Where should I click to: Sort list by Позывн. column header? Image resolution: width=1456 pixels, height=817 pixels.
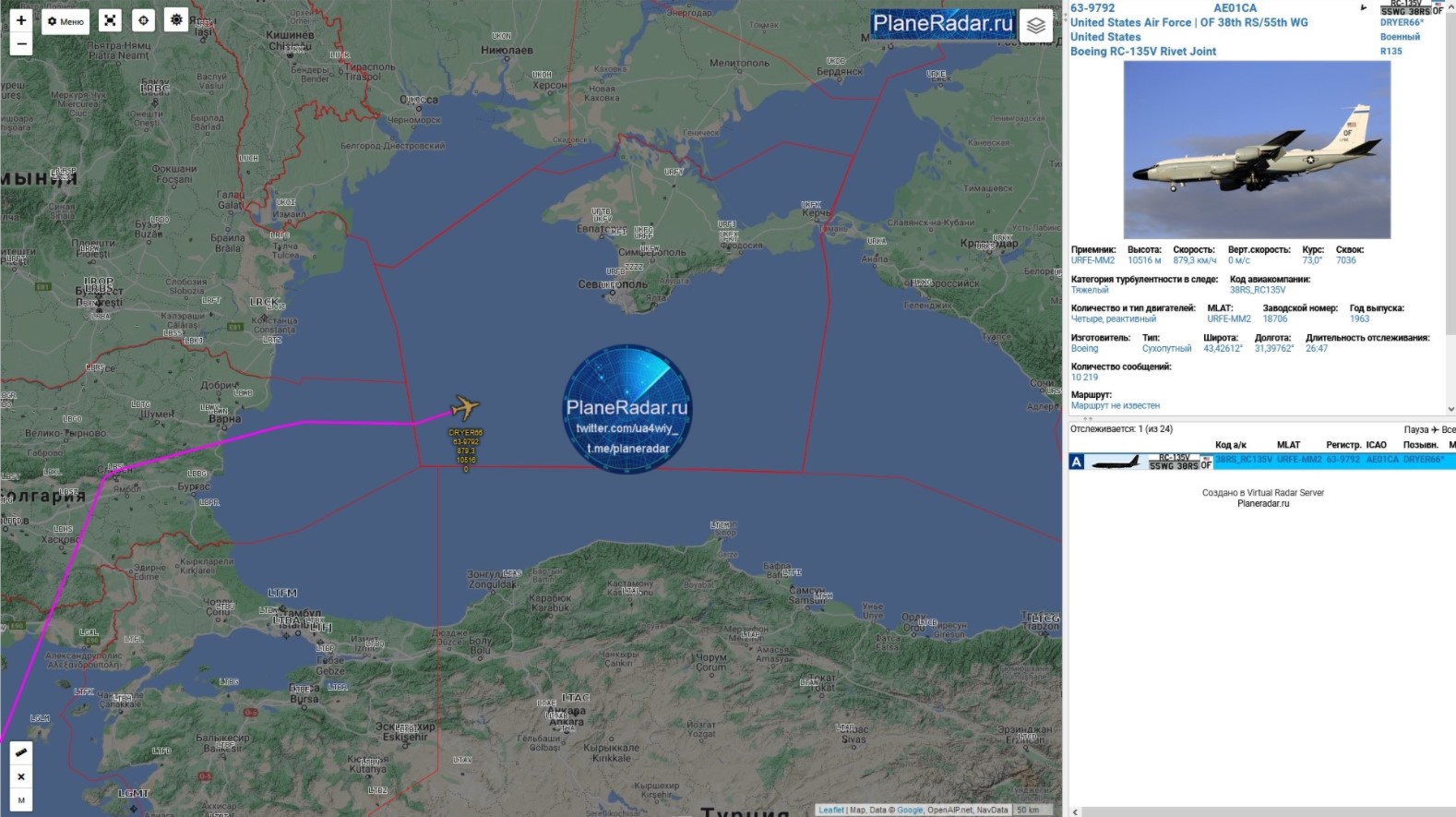pyautogui.click(x=1420, y=445)
